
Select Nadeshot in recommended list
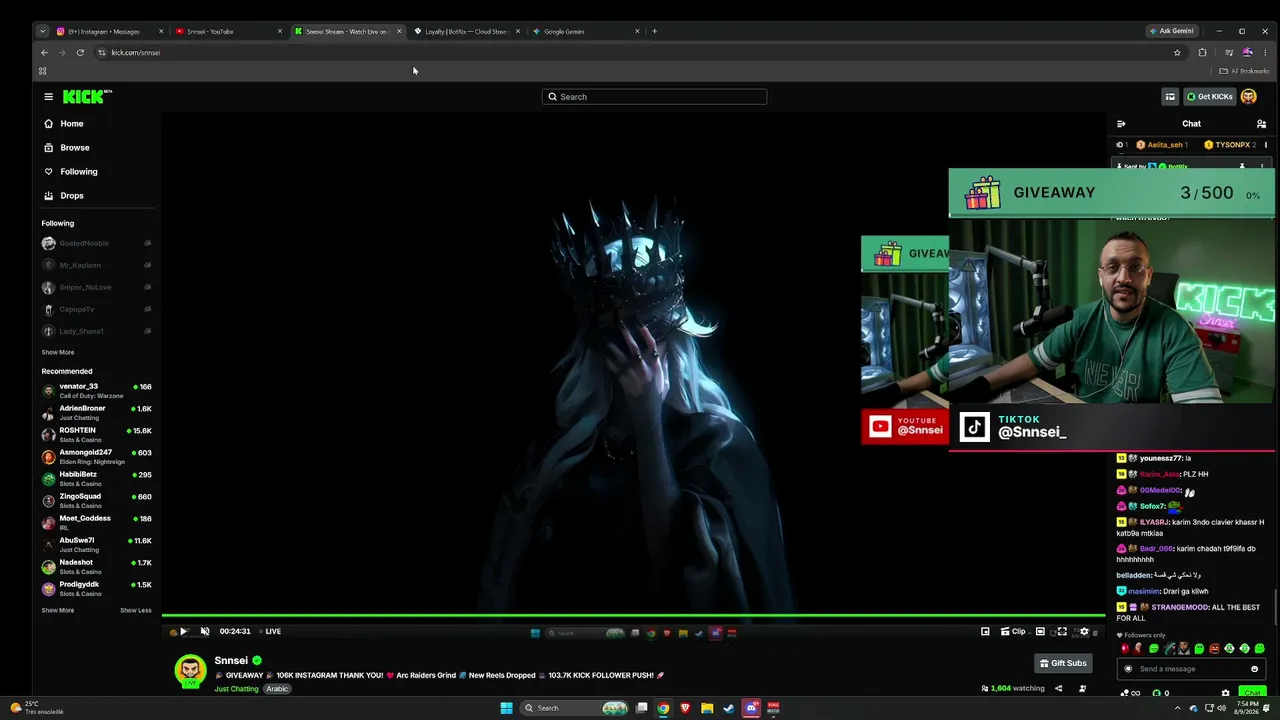(97, 566)
